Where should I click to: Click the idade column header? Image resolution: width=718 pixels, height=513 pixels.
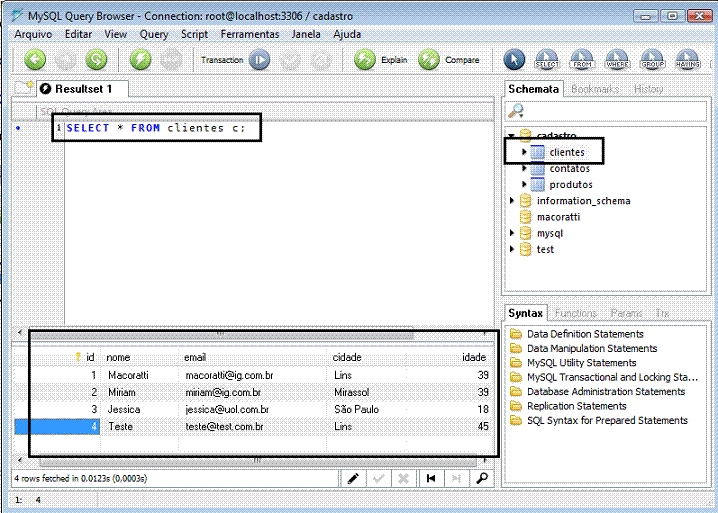coord(448,357)
